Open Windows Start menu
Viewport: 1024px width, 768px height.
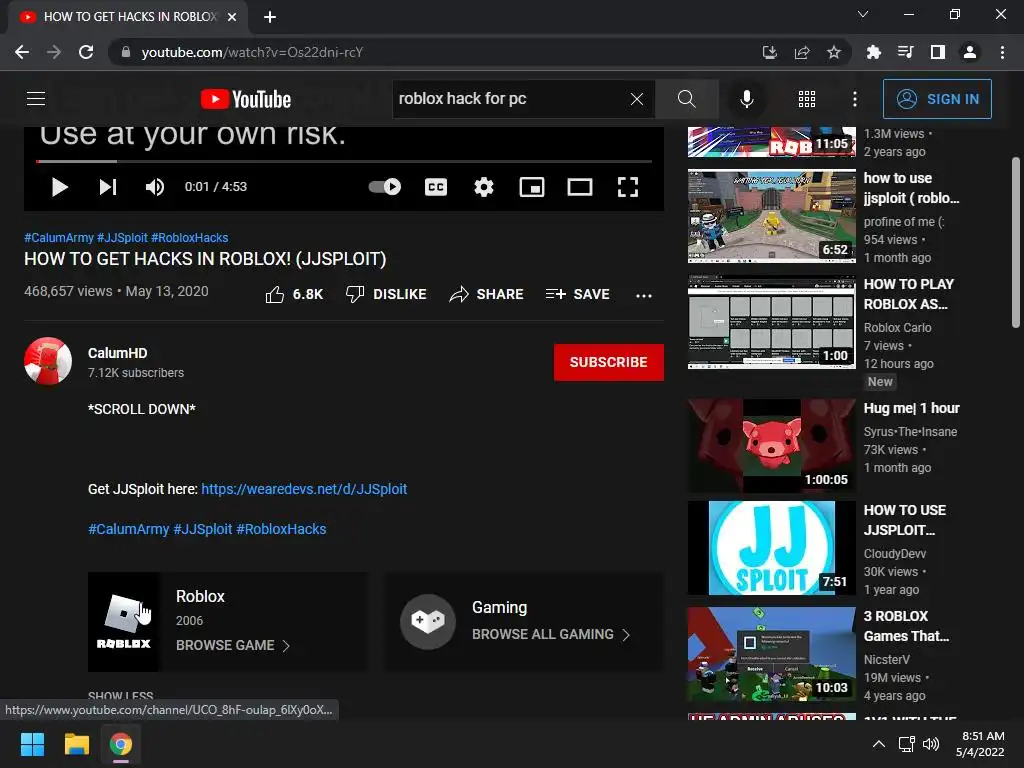pyautogui.click(x=32, y=744)
